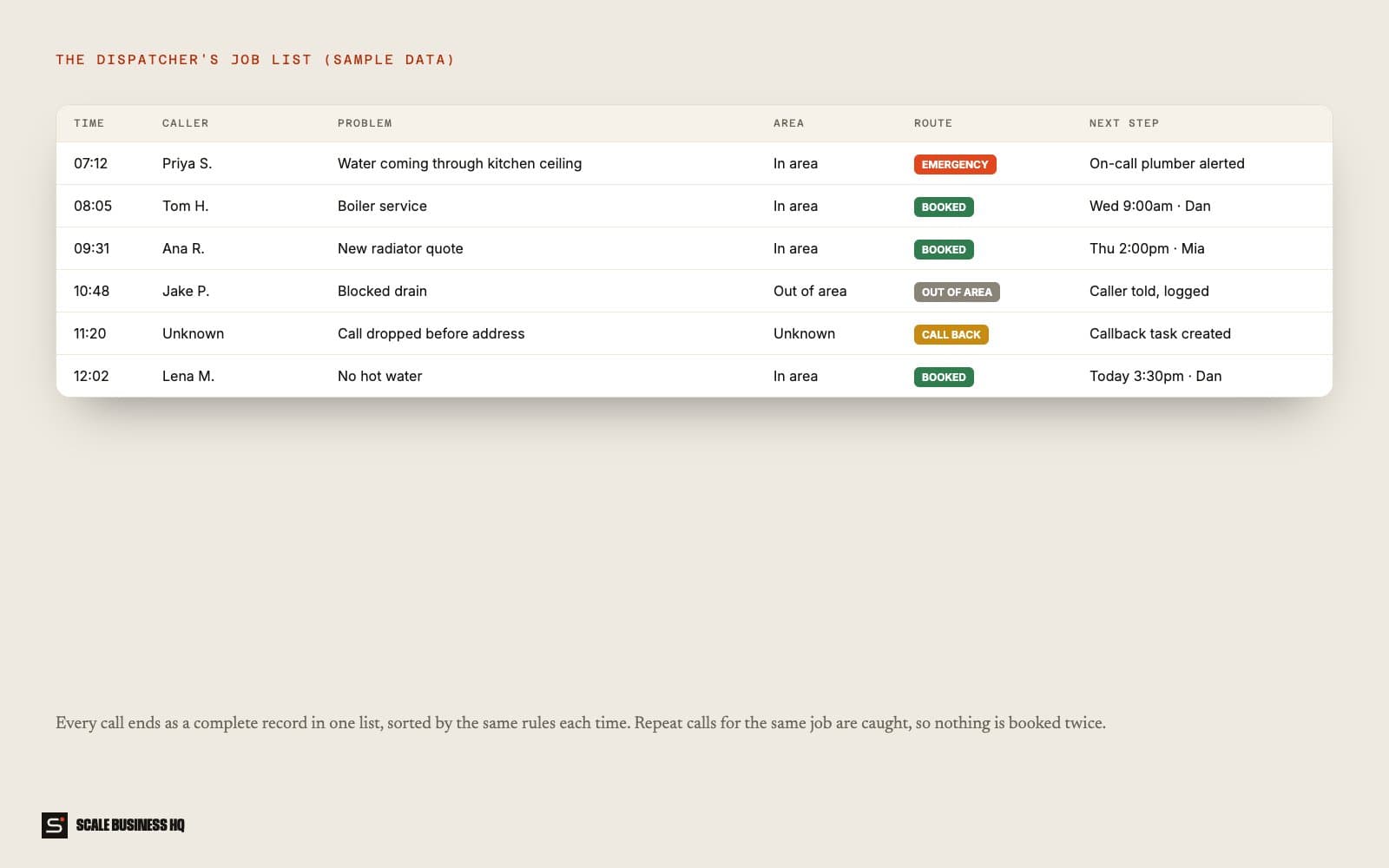Click the time cell 11:20
Screen dimensions: 1389x868
click(x=89, y=333)
